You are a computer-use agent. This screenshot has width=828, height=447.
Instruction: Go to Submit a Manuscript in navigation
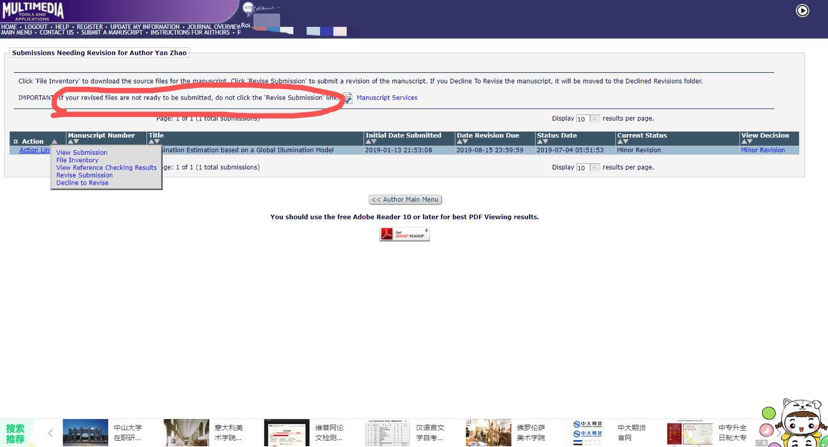pyautogui.click(x=112, y=33)
